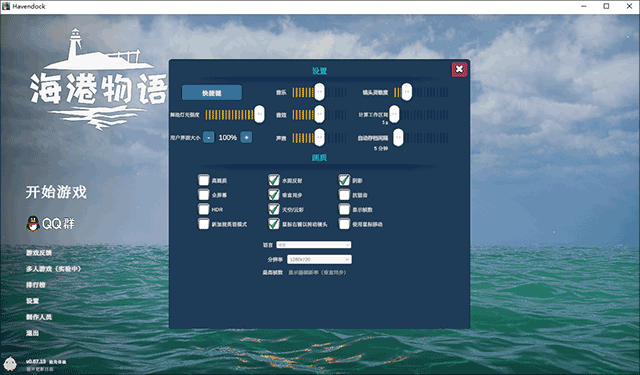Decrease UI size with the minus button
This screenshot has width=640, height=375.
click(x=209, y=138)
